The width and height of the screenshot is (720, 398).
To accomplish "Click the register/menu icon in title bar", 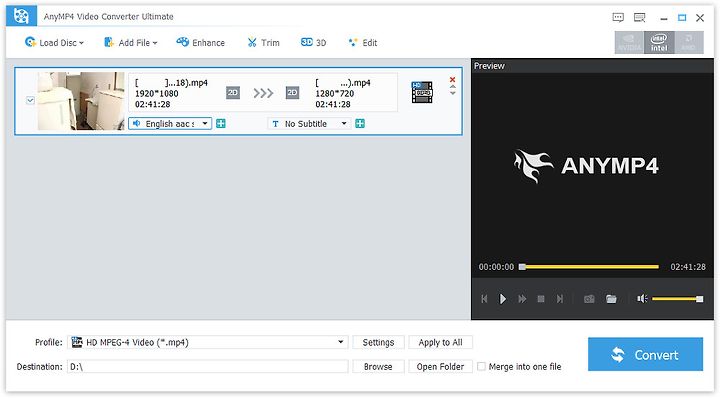I will coord(639,17).
